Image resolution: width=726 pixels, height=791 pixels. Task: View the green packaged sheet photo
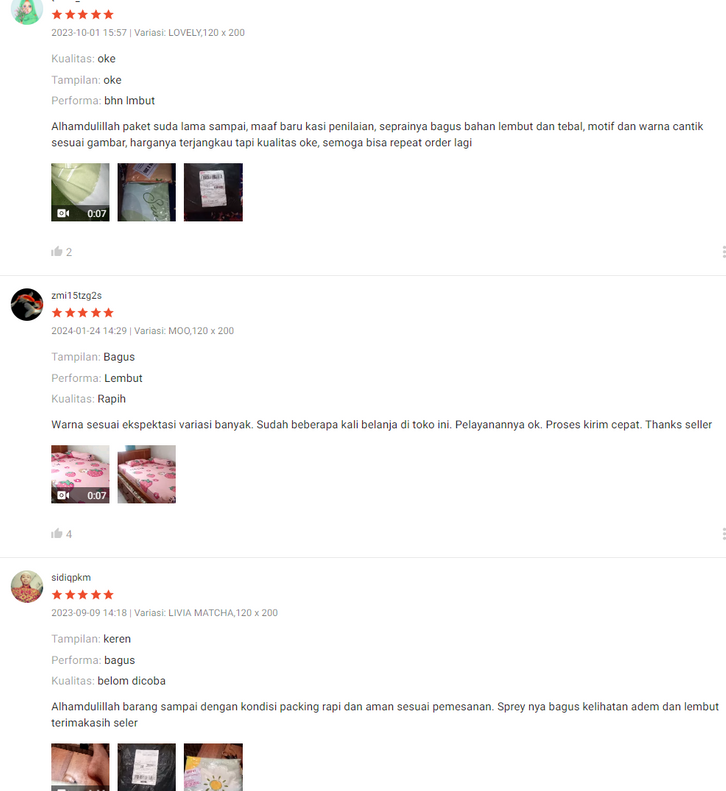[x=147, y=192]
